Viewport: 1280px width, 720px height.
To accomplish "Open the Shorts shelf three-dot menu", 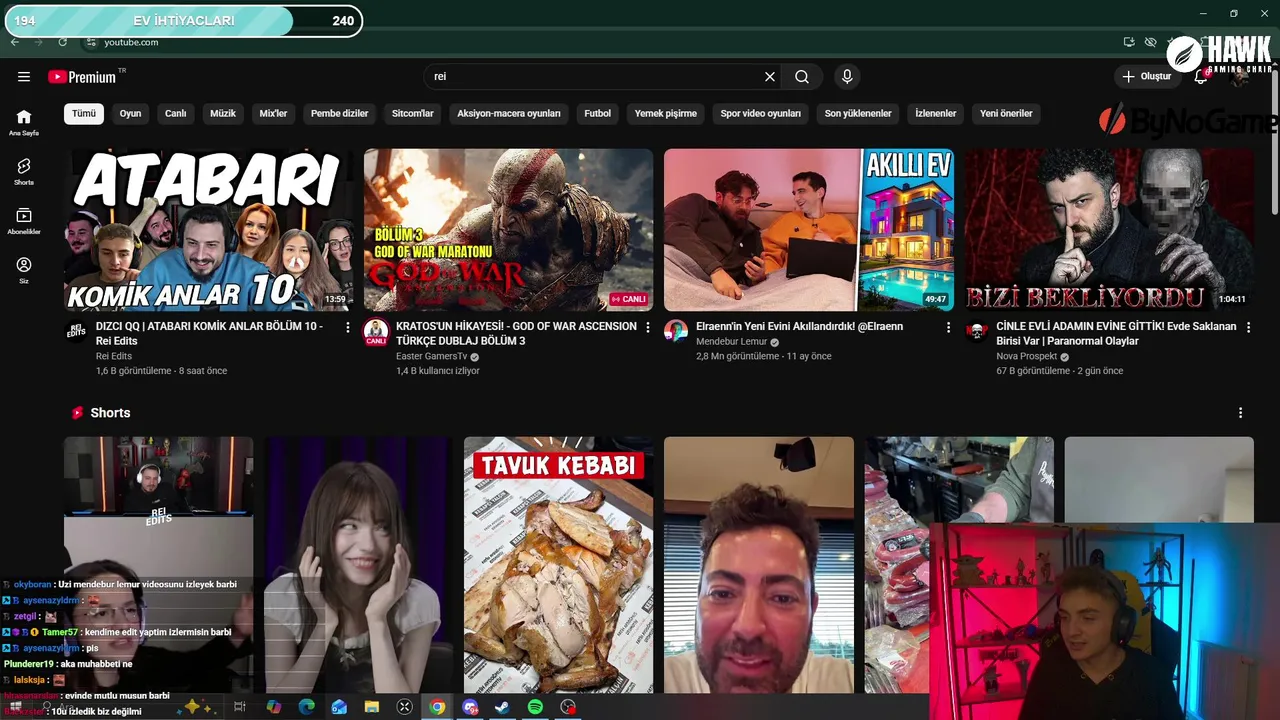I will tap(1240, 413).
